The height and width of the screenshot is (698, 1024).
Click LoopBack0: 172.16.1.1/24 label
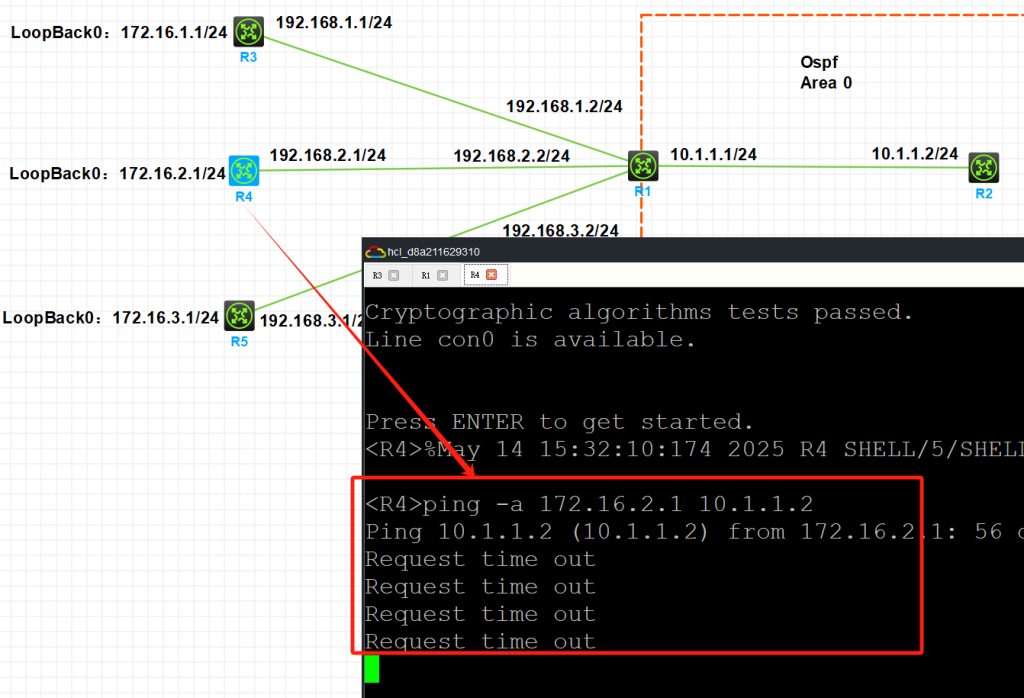(x=119, y=33)
